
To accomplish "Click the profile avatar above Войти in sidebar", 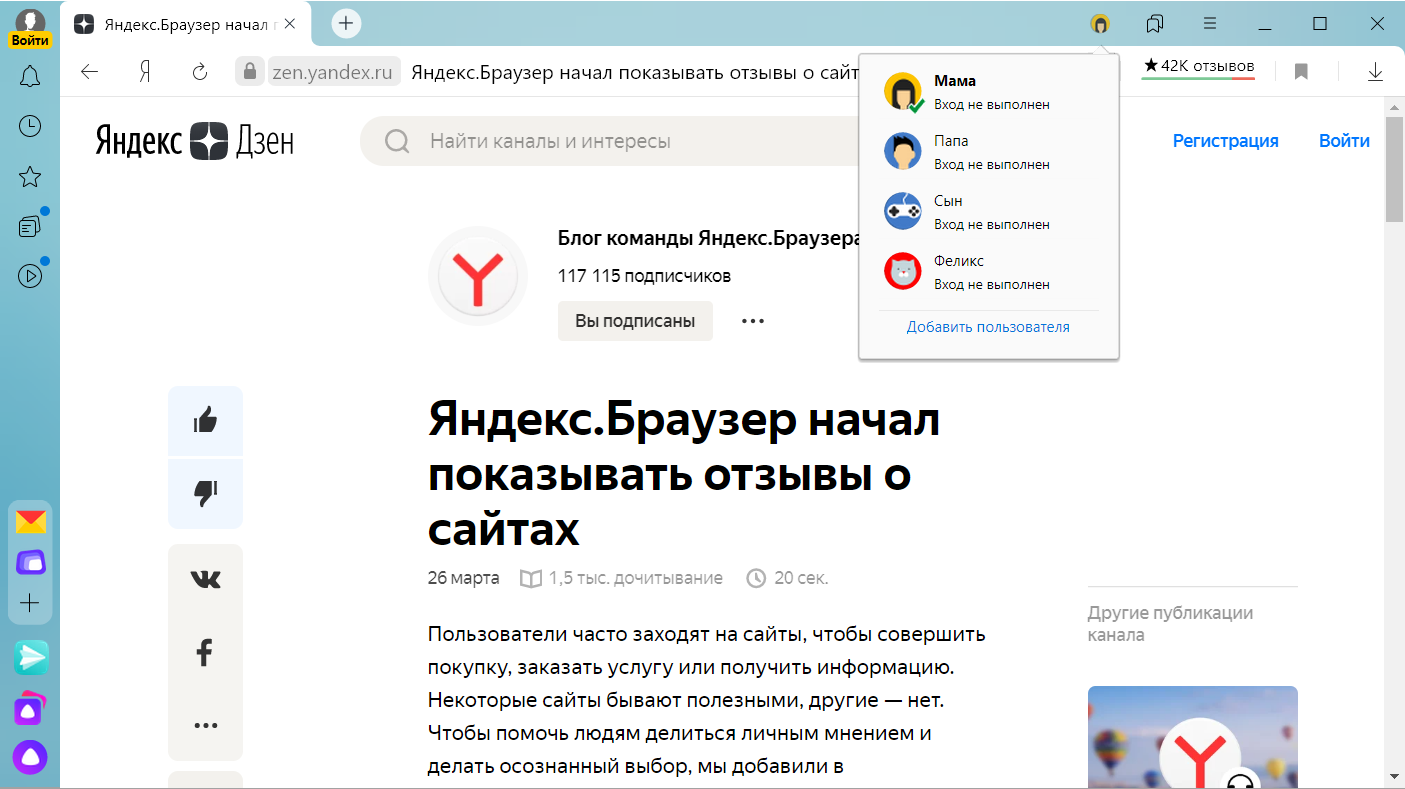I will [30, 20].
